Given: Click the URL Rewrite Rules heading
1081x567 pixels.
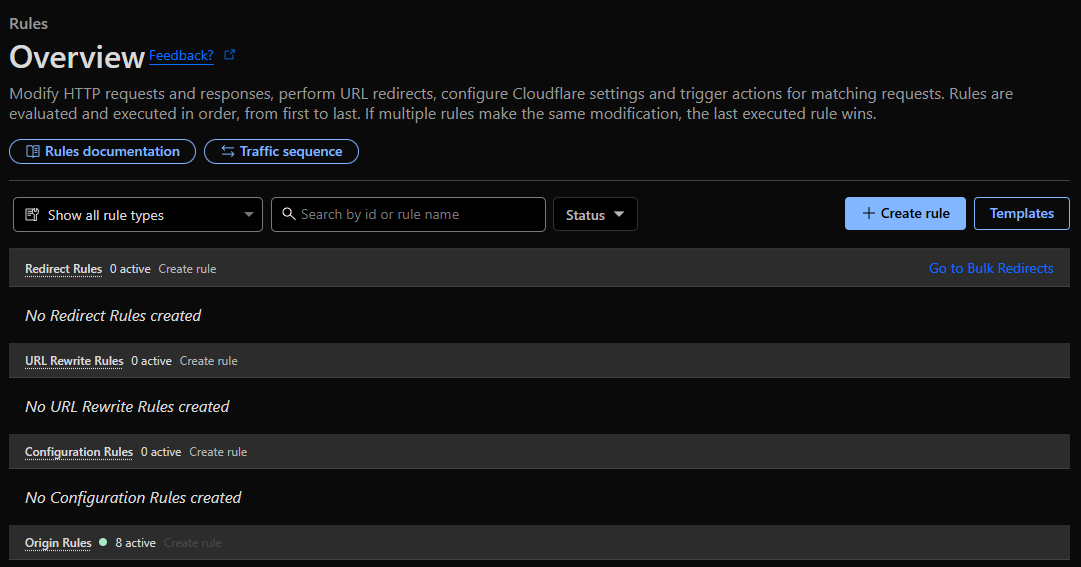Looking at the screenshot, I should pyautogui.click(x=74, y=361).
